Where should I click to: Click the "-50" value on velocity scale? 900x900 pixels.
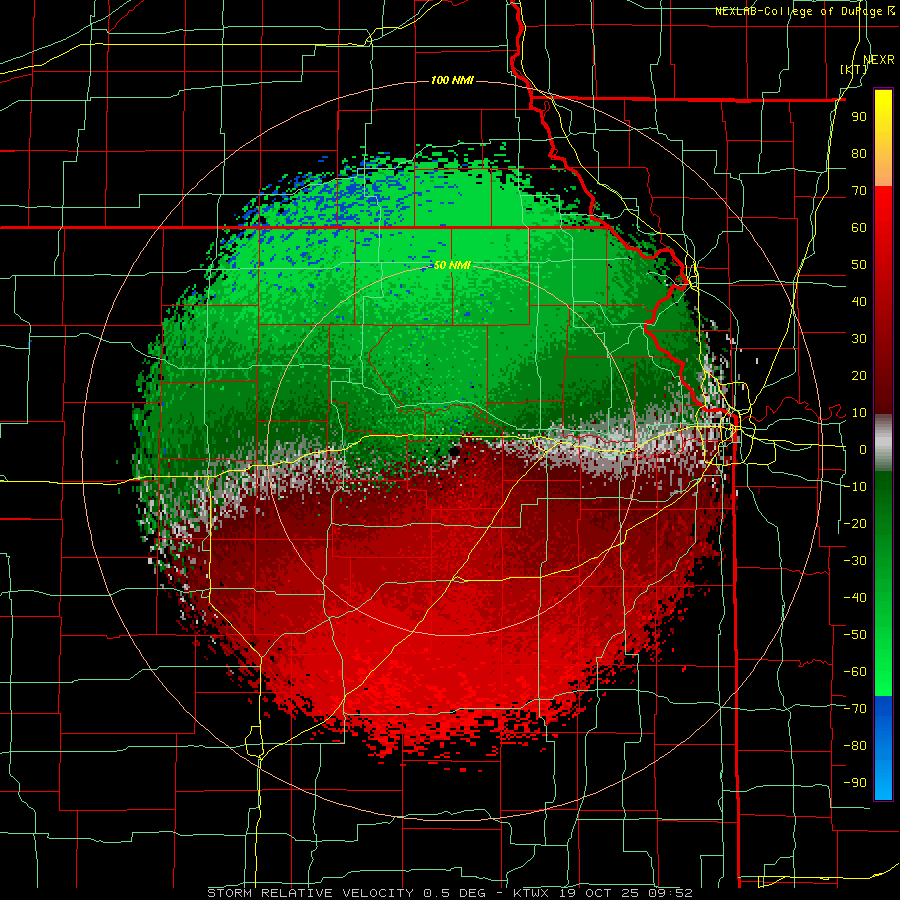pyautogui.click(x=855, y=635)
